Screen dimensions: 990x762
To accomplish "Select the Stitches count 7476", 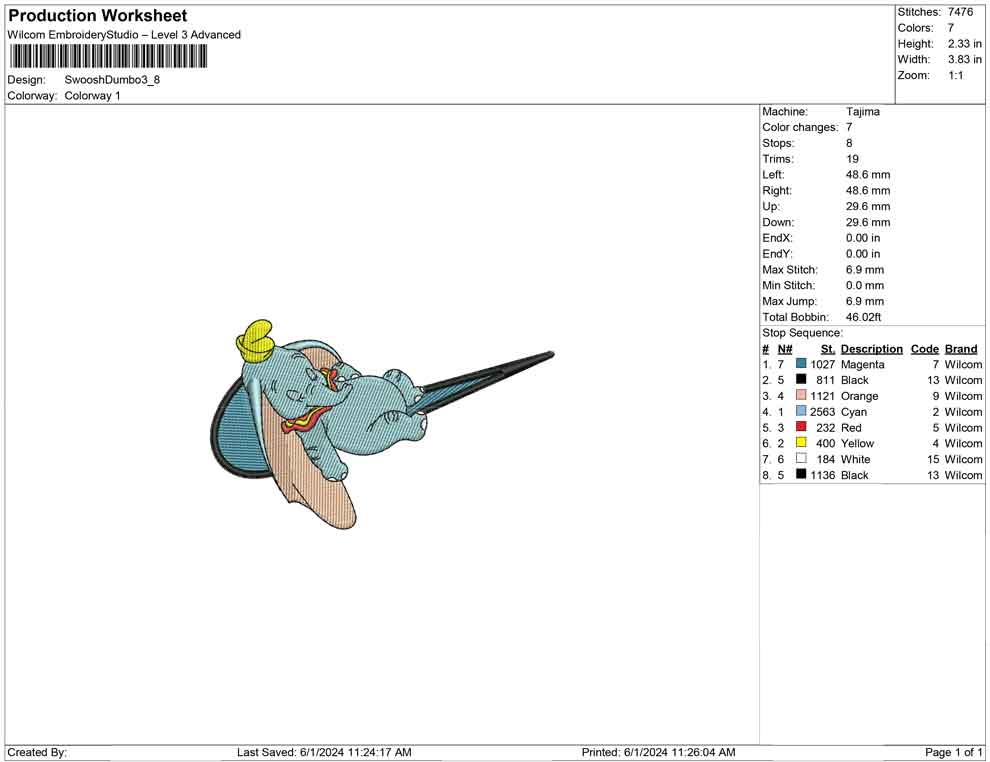I will [960, 12].
